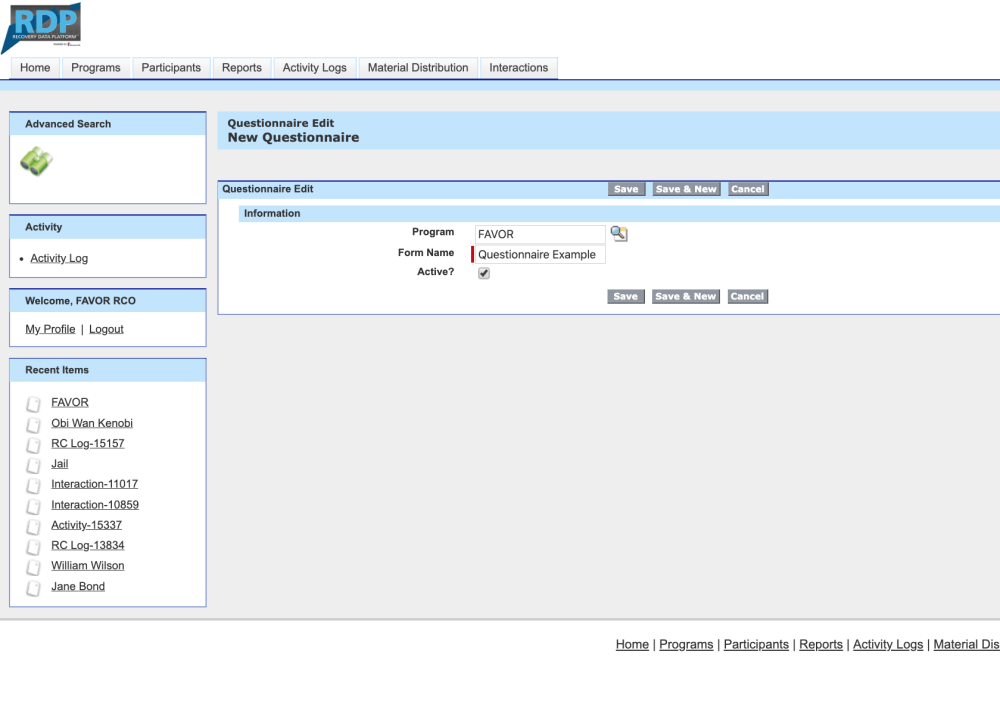Click the top Cancel button
The image size is (1000, 717).
coord(747,189)
